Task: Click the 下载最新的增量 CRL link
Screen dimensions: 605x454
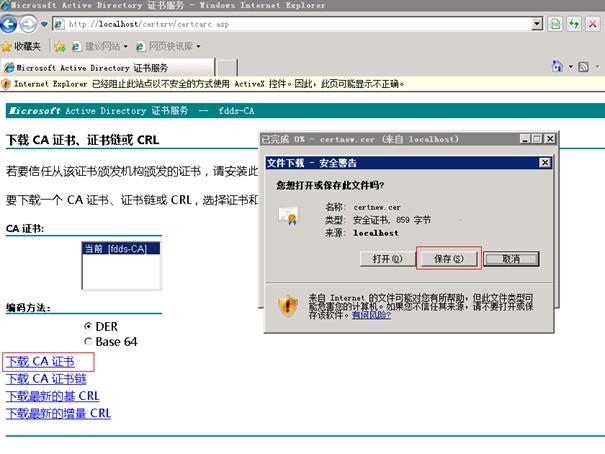Action: coord(58,413)
